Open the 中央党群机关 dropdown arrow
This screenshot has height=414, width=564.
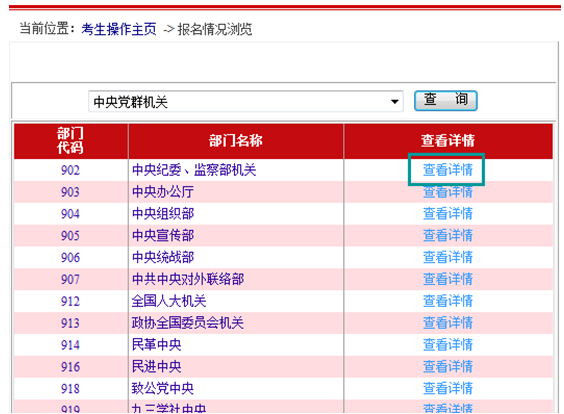[395, 102]
